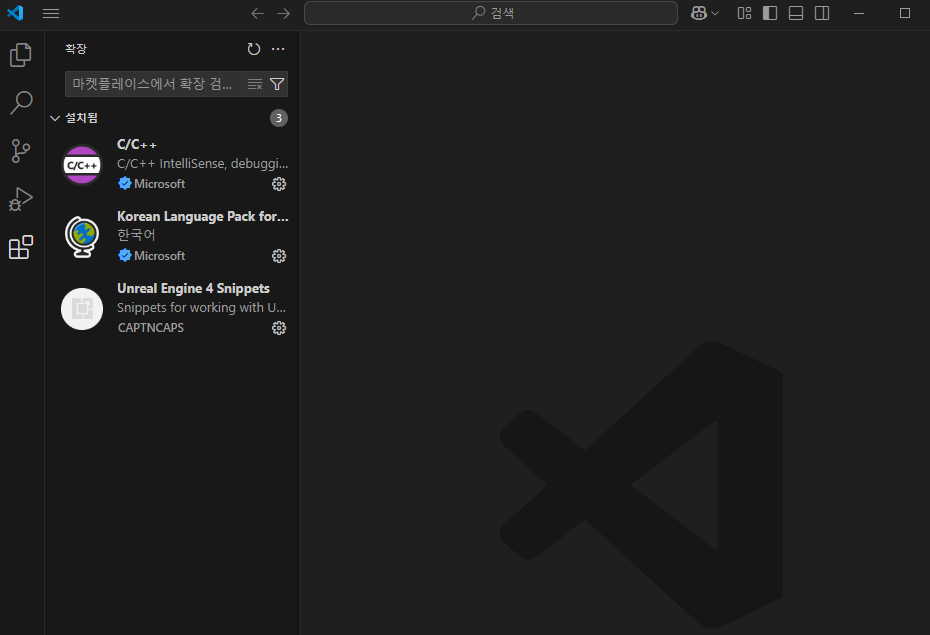Toggle the bottom panel

click(796, 13)
